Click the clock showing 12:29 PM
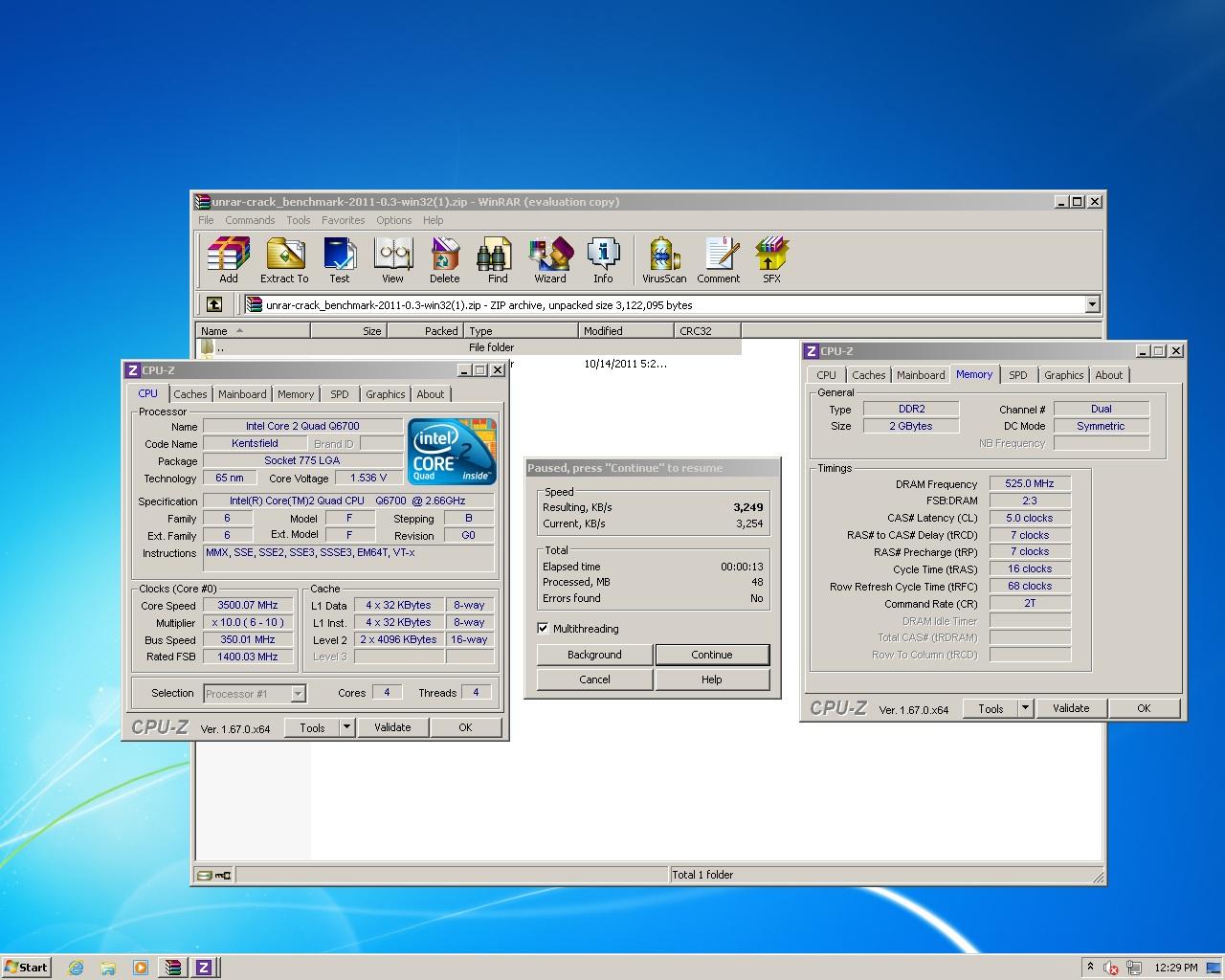The width and height of the screenshot is (1225, 980). [1175, 968]
